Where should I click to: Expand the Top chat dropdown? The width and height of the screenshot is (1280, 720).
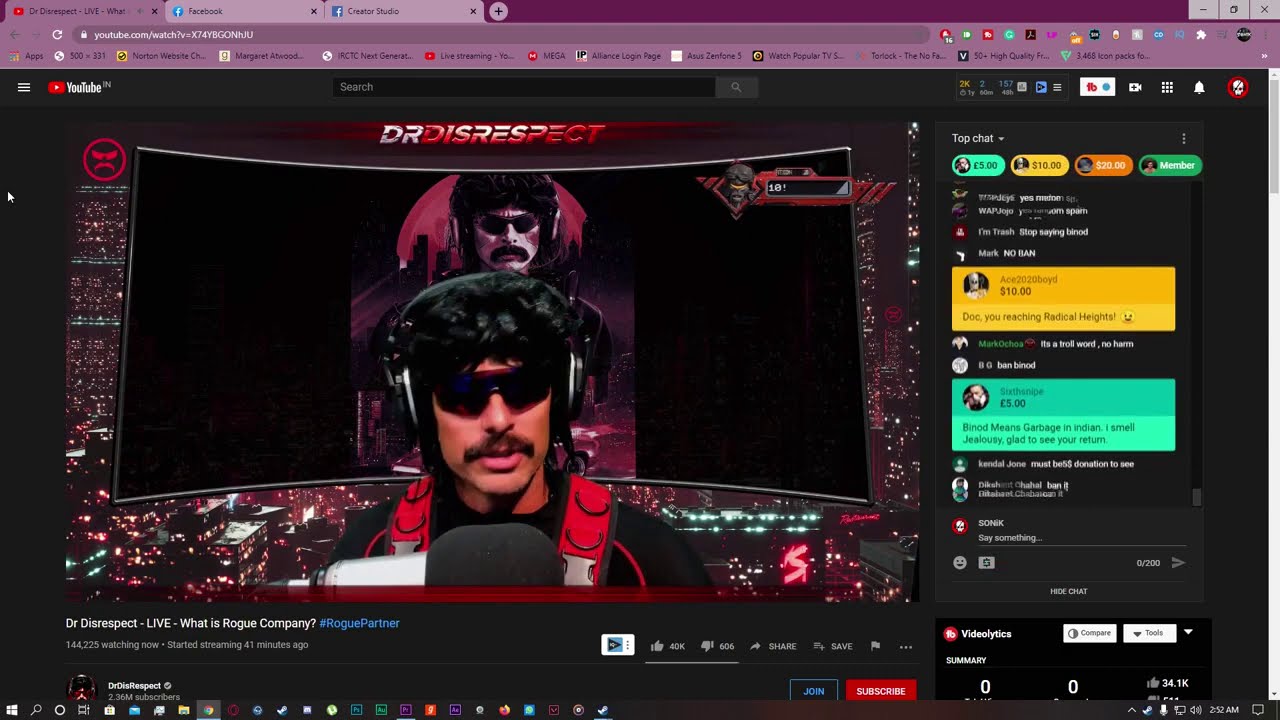click(x=978, y=139)
